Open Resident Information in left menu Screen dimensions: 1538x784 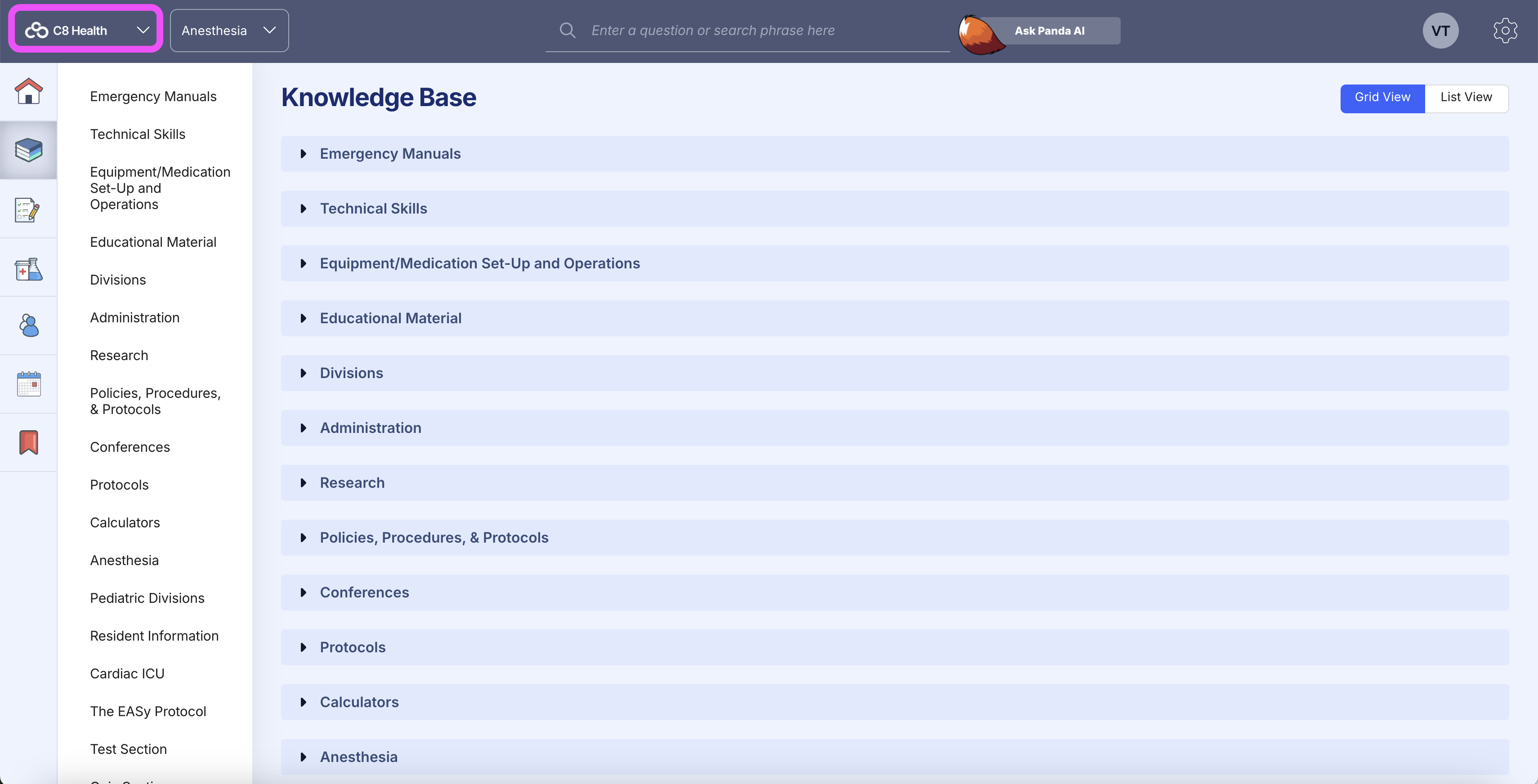(x=154, y=636)
